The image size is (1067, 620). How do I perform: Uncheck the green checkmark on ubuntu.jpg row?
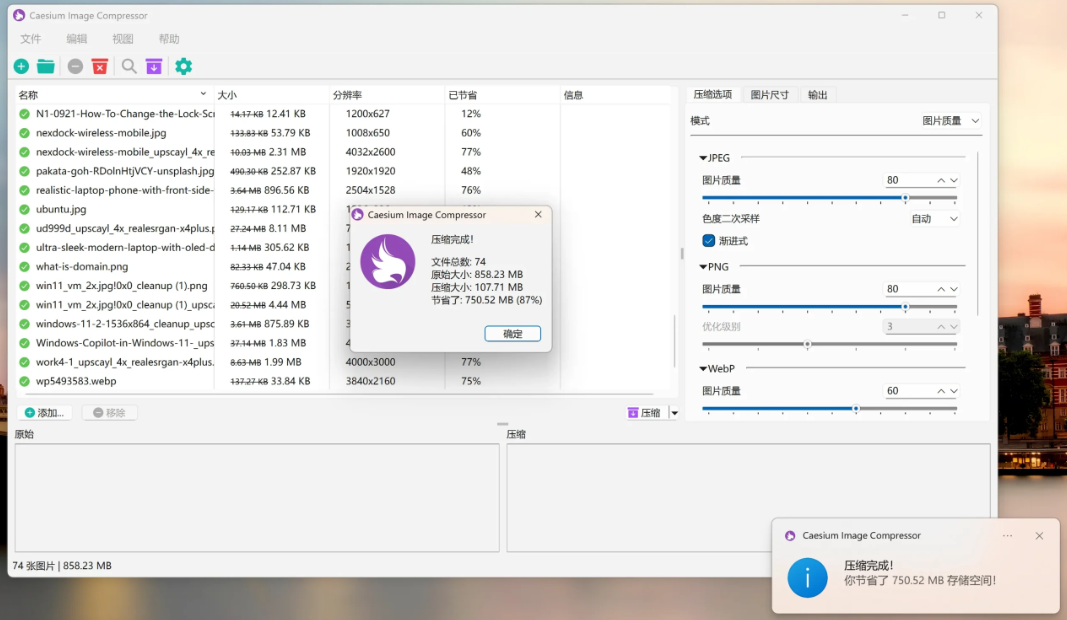[24, 209]
